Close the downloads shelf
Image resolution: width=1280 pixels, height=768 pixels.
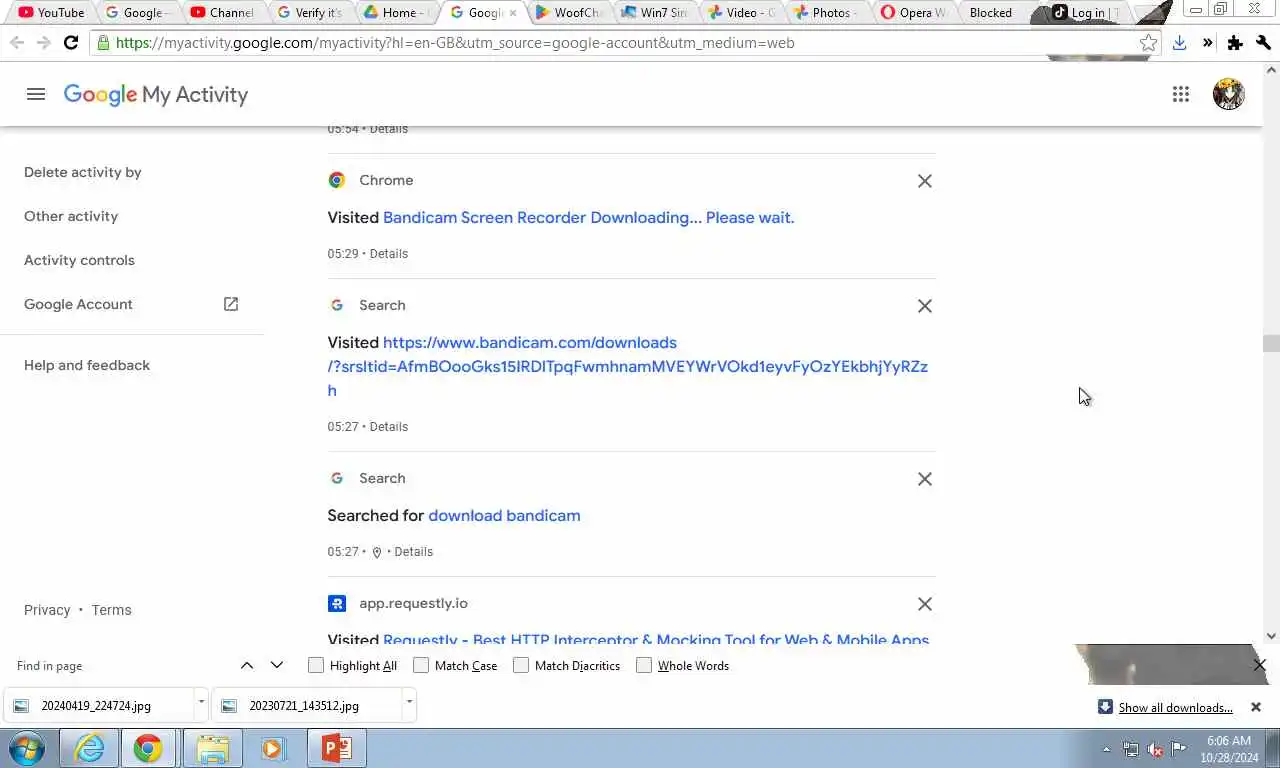pos(1256,707)
